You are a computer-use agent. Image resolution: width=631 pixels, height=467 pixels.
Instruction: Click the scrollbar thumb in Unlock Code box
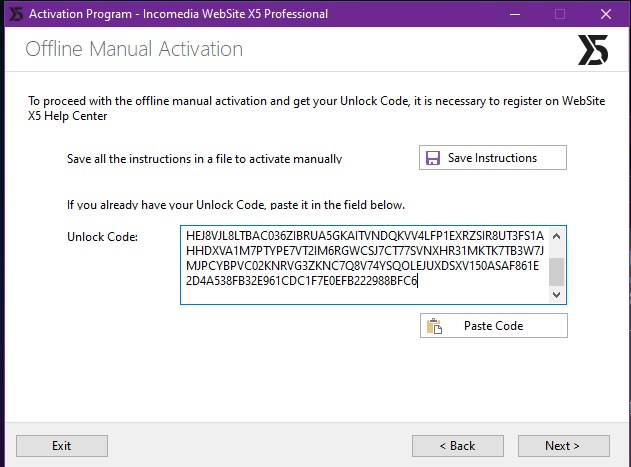point(557,272)
